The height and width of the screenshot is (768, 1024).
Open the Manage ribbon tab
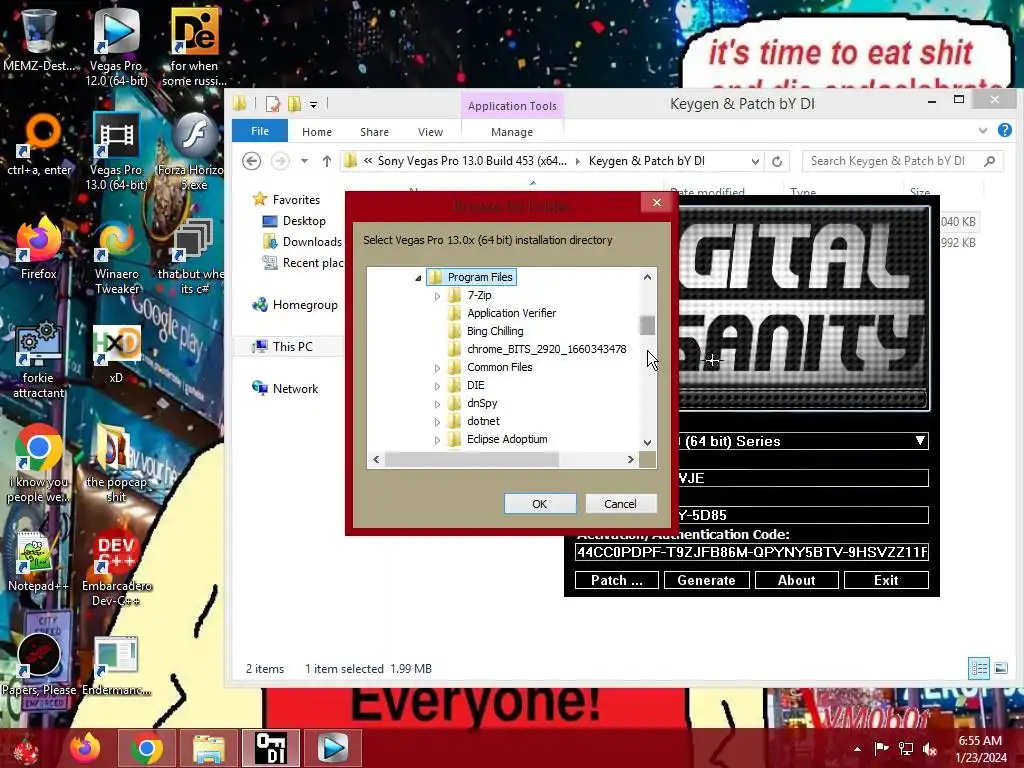[x=512, y=132]
